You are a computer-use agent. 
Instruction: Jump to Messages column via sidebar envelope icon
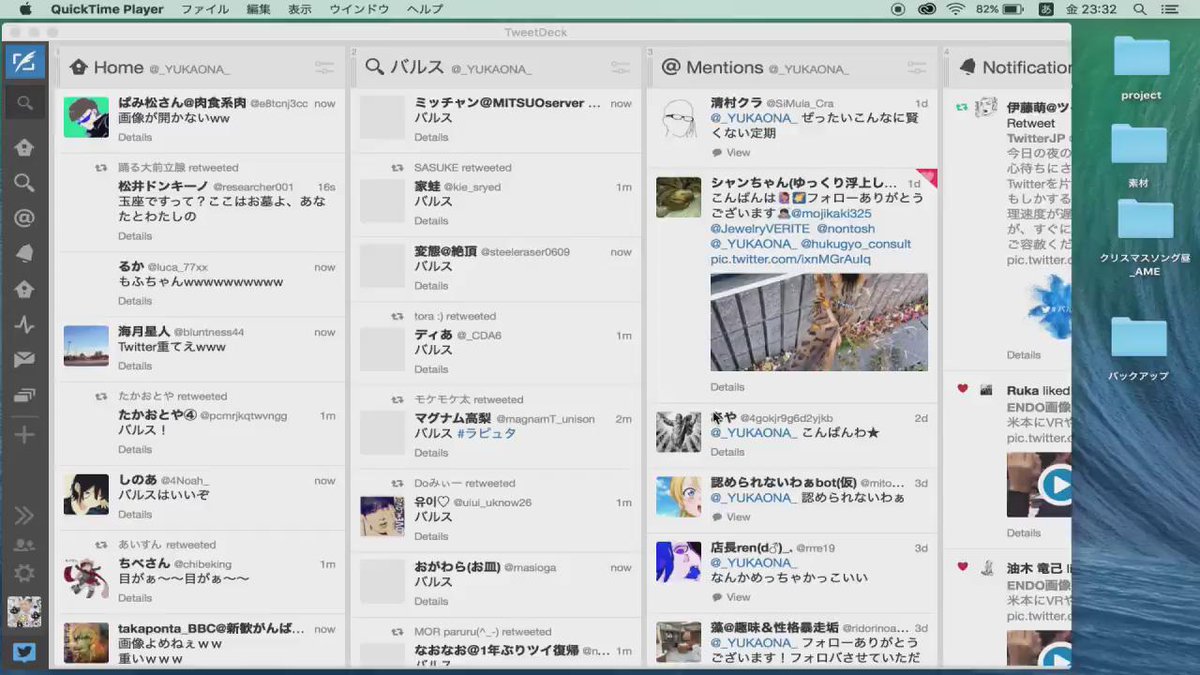[x=24, y=359]
